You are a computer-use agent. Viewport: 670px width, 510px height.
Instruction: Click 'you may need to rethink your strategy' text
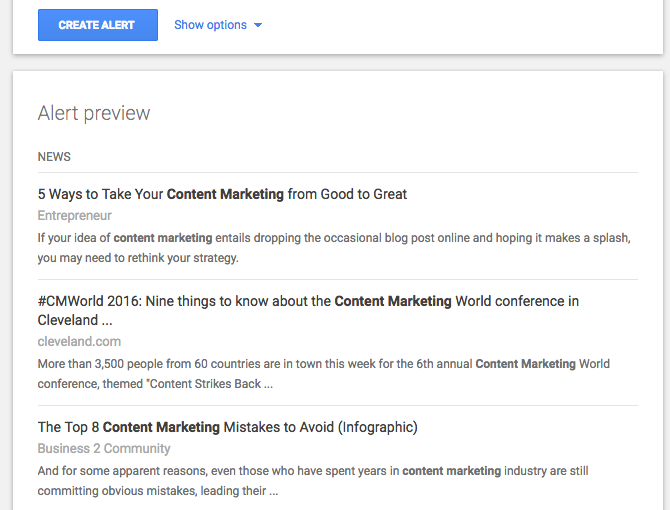(x=138, y=258)
